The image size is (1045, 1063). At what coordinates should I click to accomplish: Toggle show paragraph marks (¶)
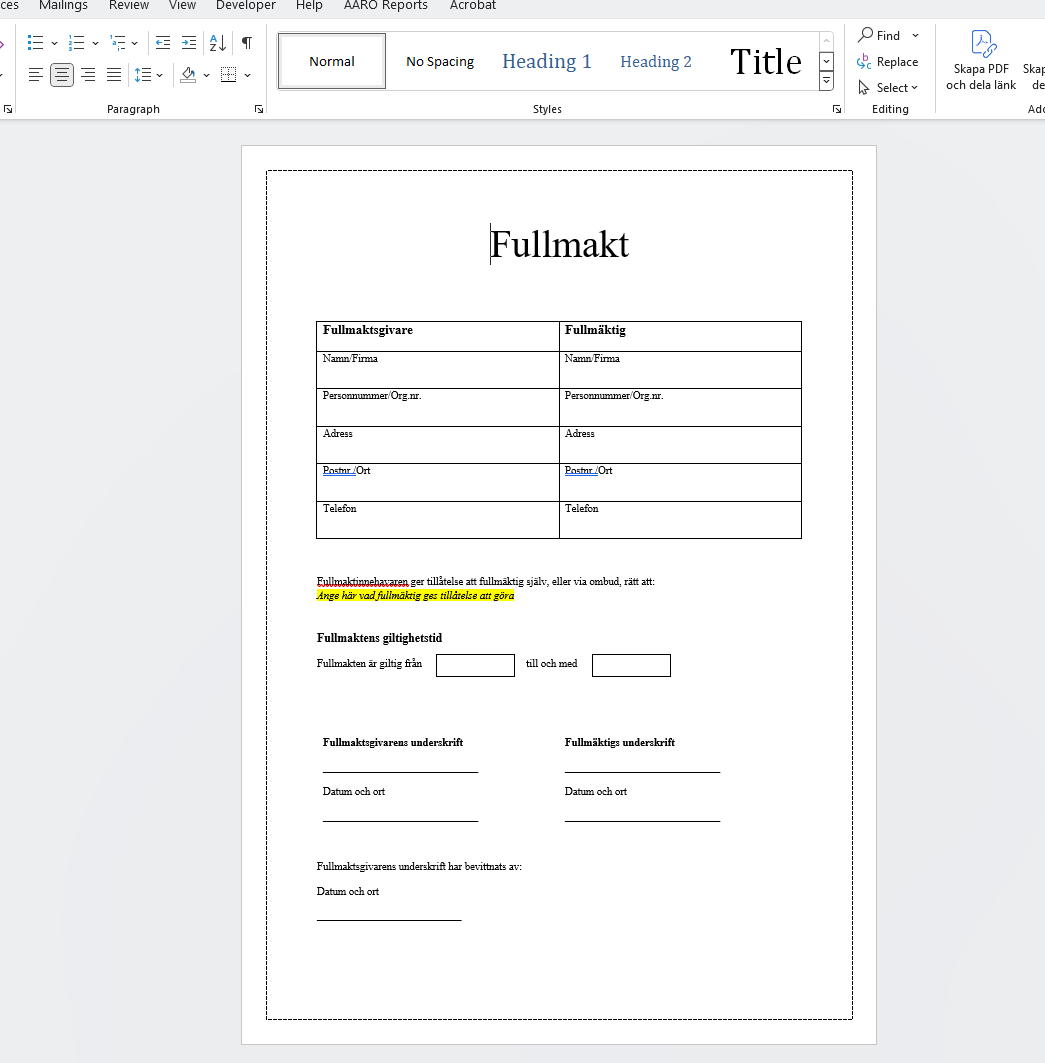pos(247,43)
